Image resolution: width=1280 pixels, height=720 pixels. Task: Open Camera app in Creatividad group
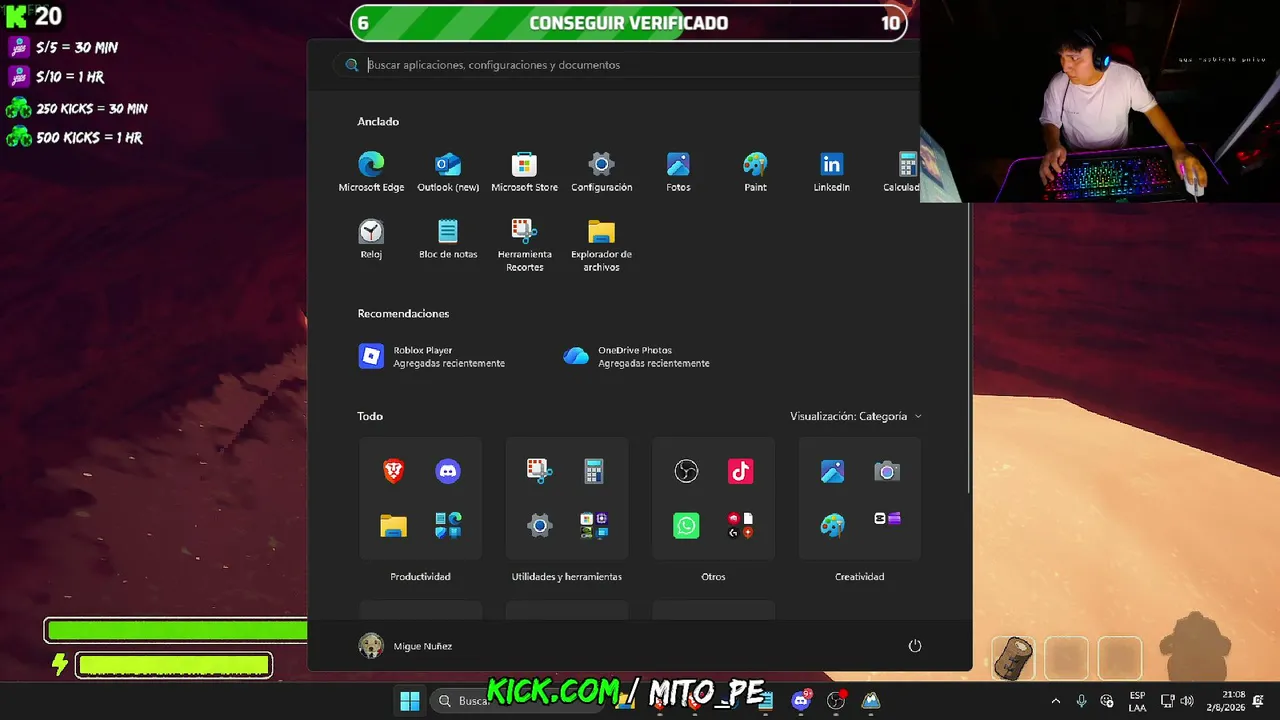click(887, 471)
